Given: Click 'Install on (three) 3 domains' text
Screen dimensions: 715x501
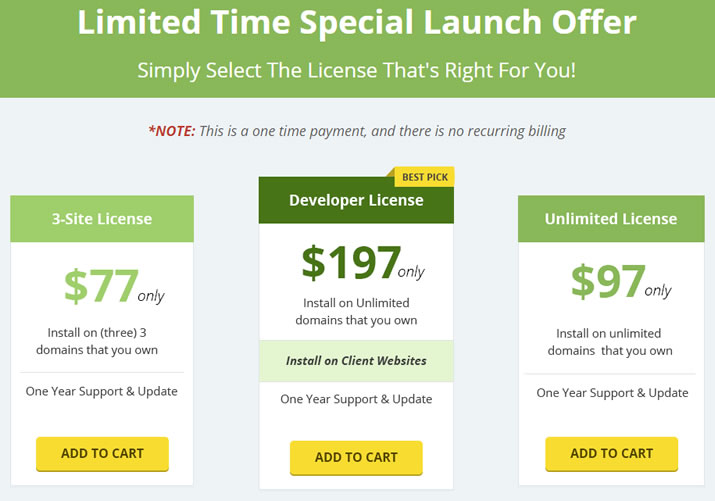Looking at the screenshot, I should click(x=97, y=341).
